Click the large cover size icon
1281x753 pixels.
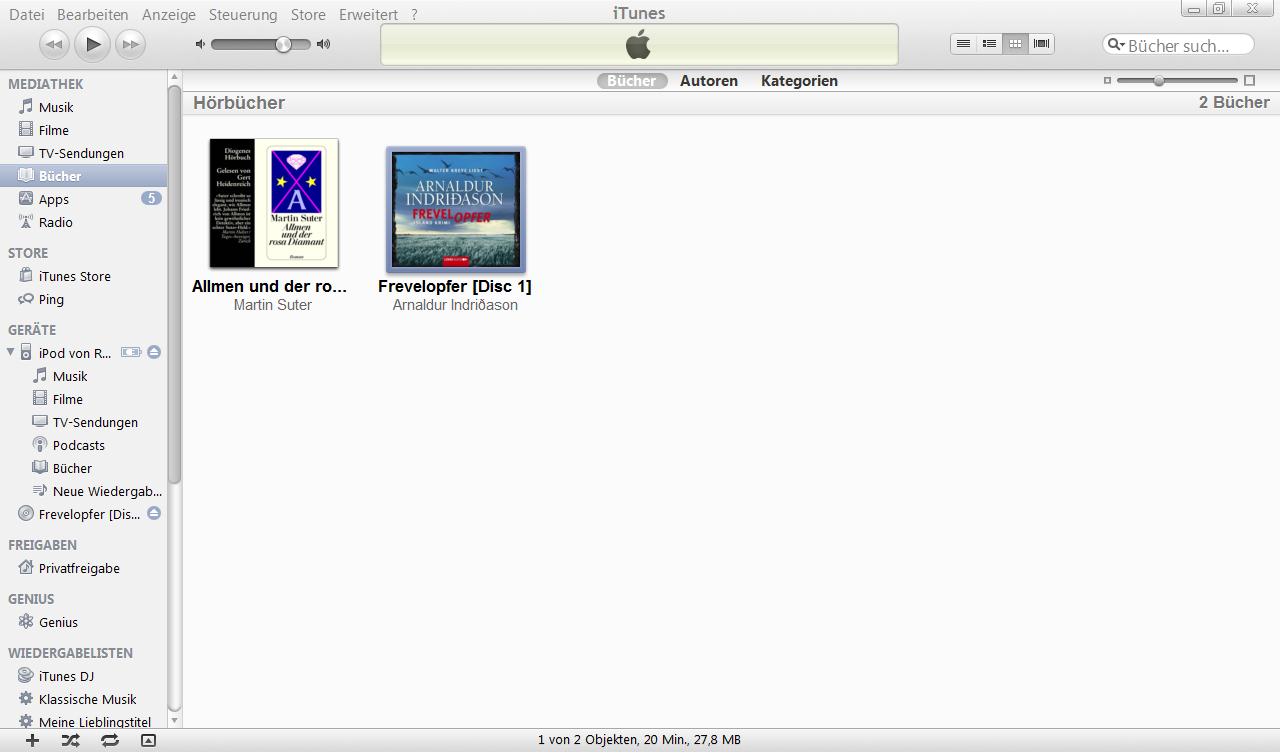point(1249,80)
